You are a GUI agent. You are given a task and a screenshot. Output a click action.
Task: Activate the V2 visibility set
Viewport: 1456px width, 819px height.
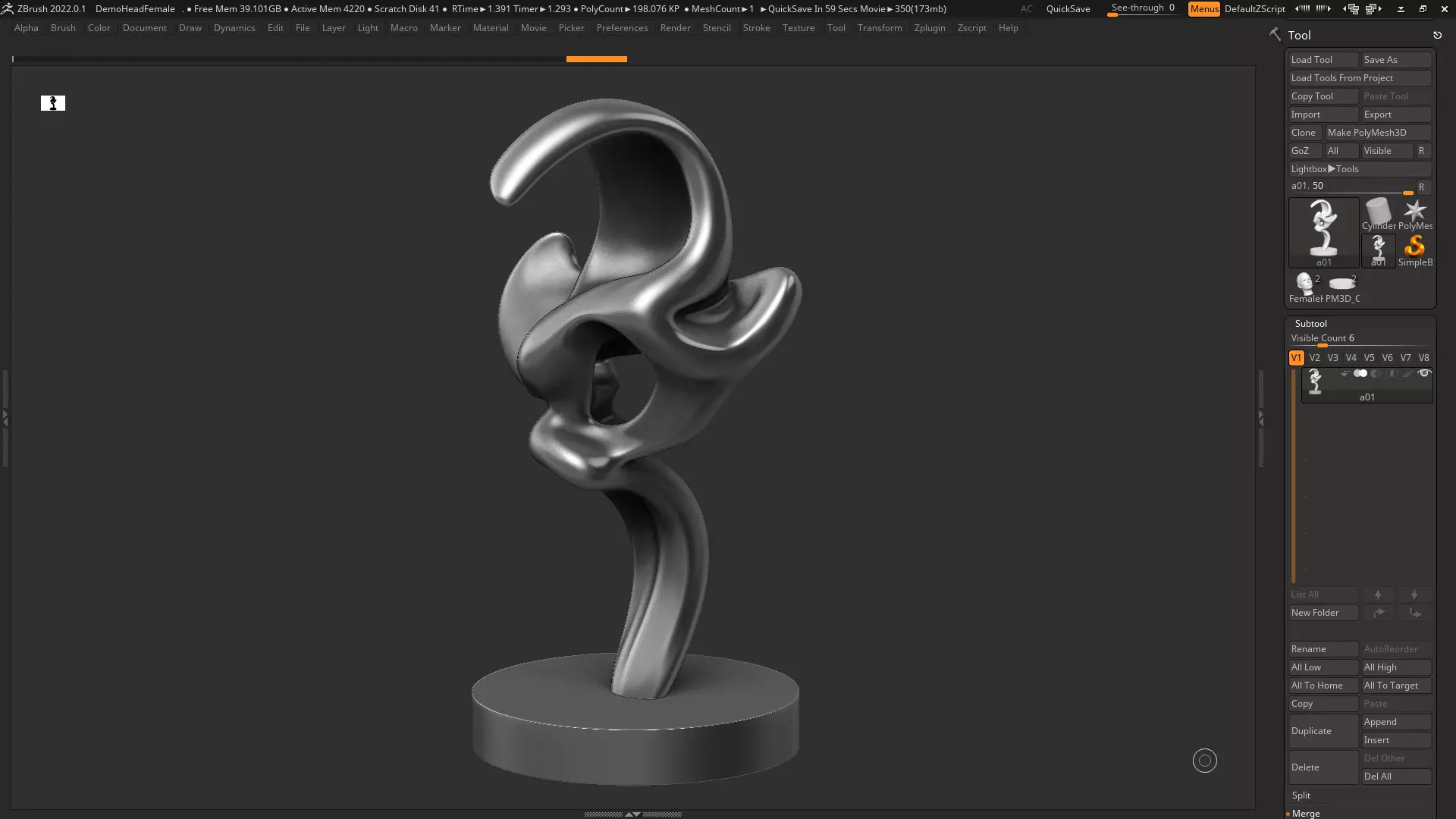point(1314,358)
